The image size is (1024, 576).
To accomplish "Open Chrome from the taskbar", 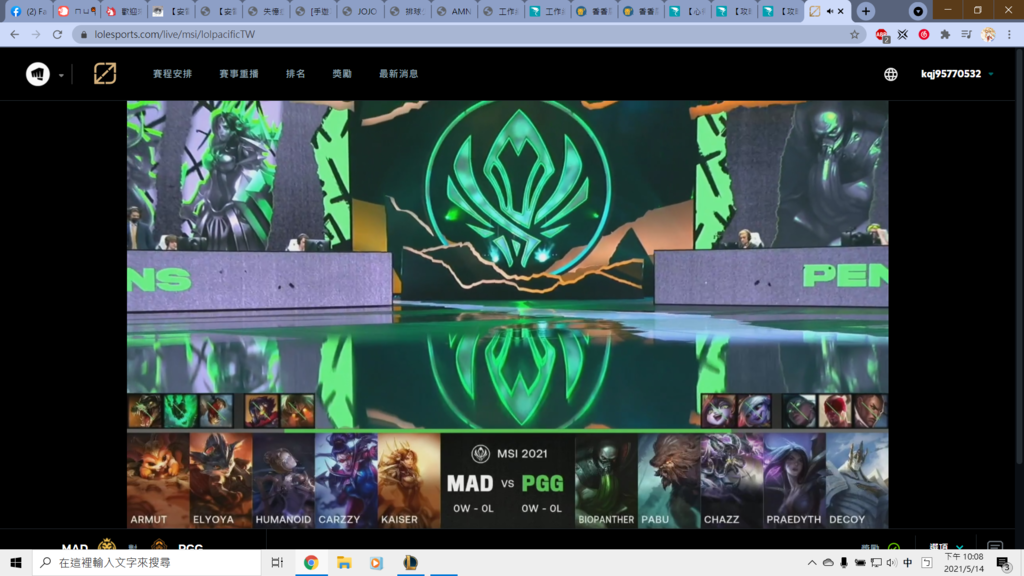I will (311, 562).
